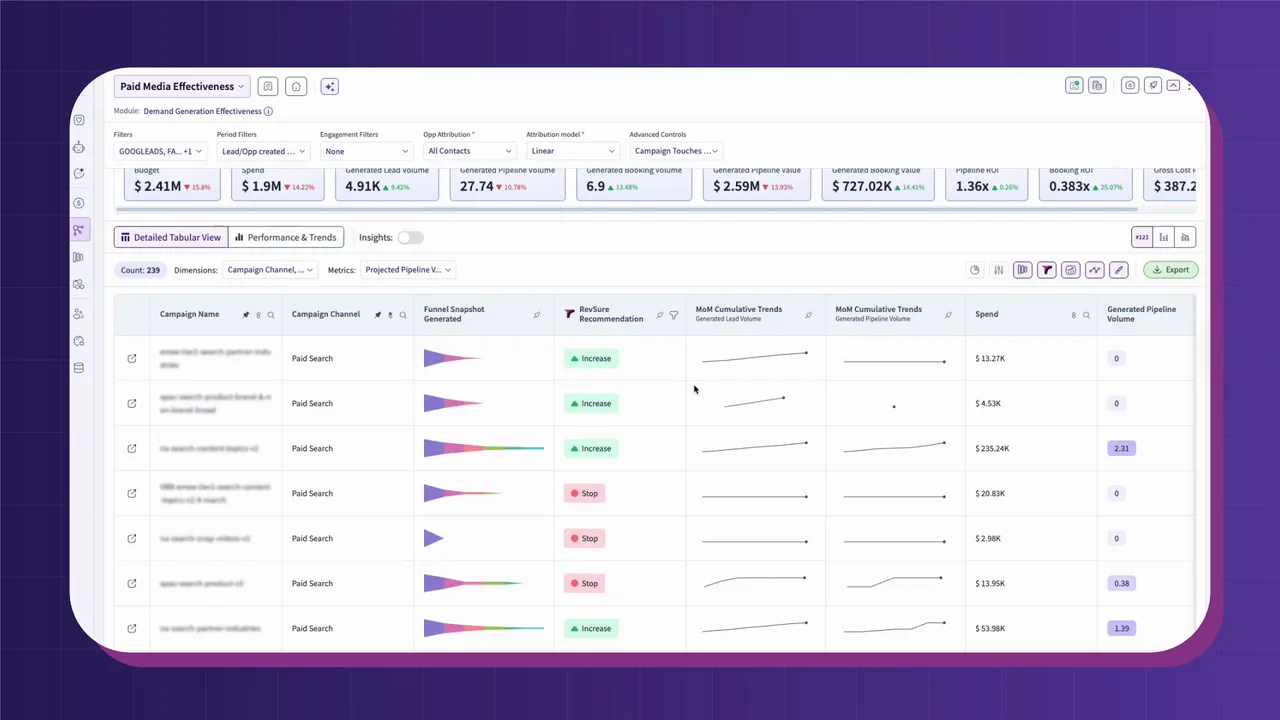Open the external link icon in the first row
The height and width of the screenshot is (720, 1280).
pyautogui.click(x=132, y=358)
